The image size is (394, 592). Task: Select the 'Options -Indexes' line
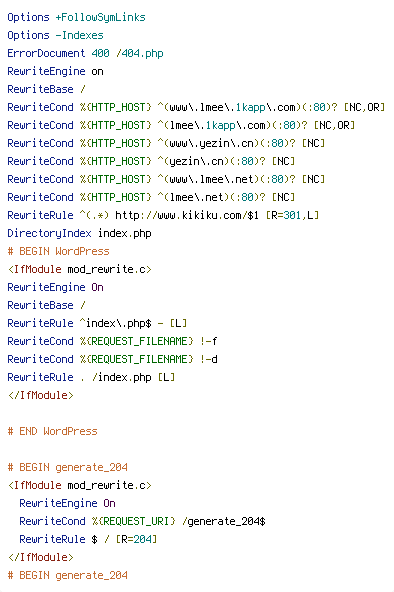click(x=55, y=35)
